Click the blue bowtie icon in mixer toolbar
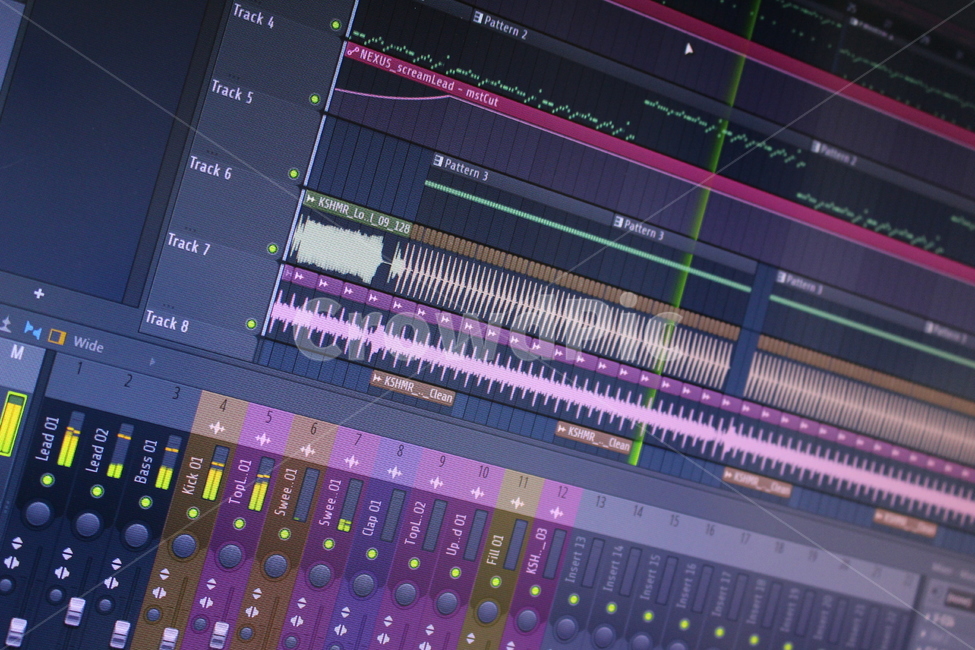Screen dimensions: 975x650 pos(32,330)
